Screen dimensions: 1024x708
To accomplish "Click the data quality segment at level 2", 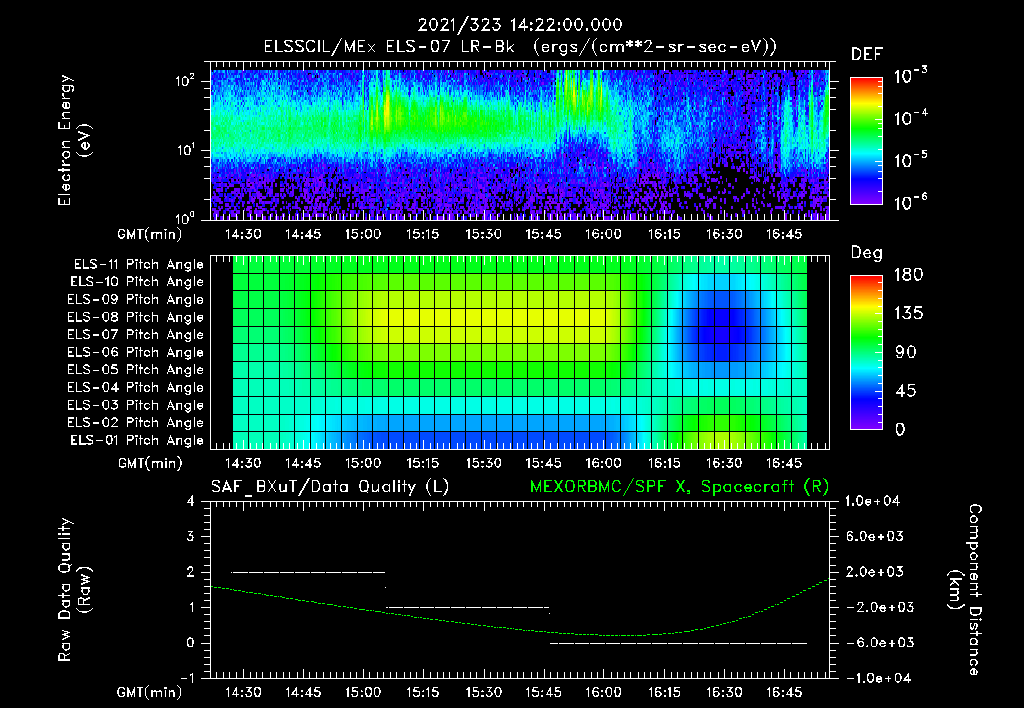I will pyautogui.click(x=308, y=572).
